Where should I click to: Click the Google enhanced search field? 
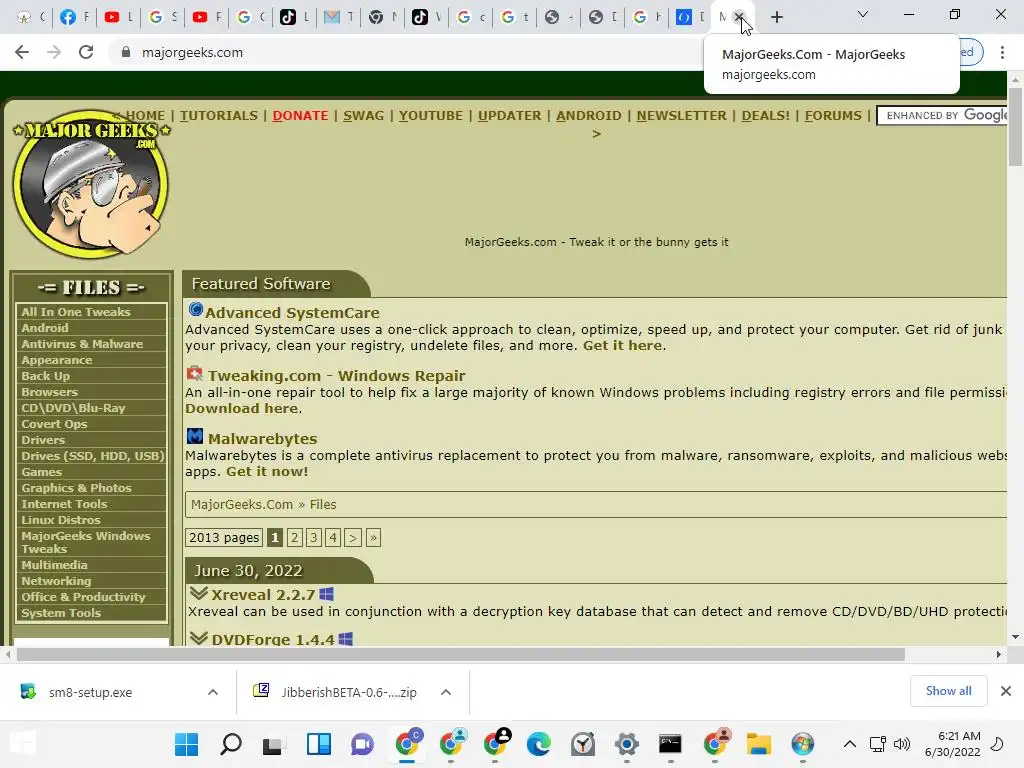(942, 116)
